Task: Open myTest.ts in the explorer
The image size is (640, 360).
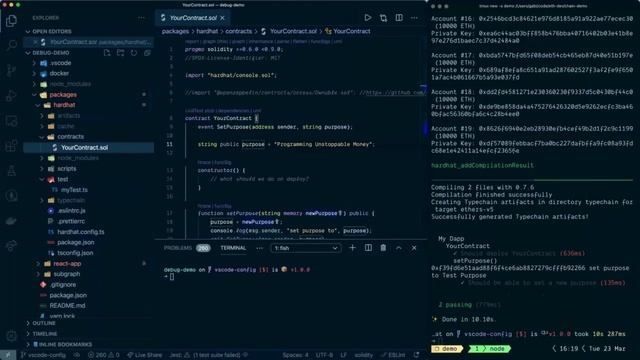Action: point(74,190)
